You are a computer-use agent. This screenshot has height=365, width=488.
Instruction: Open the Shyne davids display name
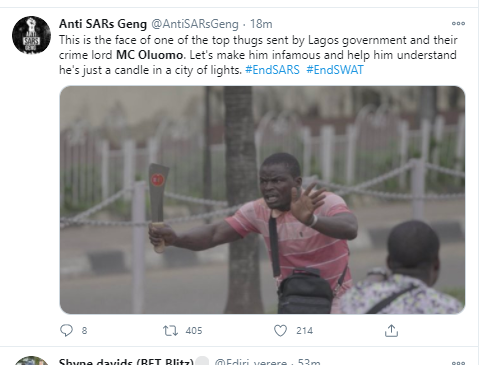[x=126, y=362]
